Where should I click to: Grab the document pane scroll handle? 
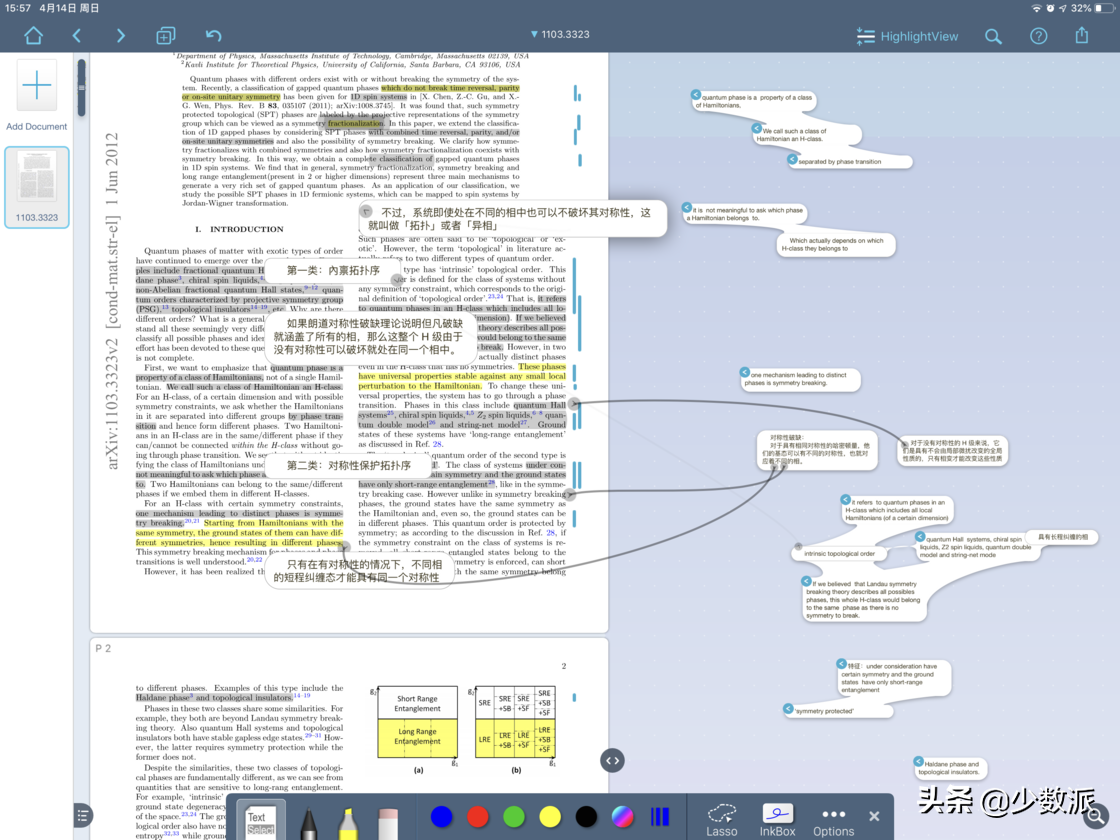pyautogui.click(x=81, y=88)
